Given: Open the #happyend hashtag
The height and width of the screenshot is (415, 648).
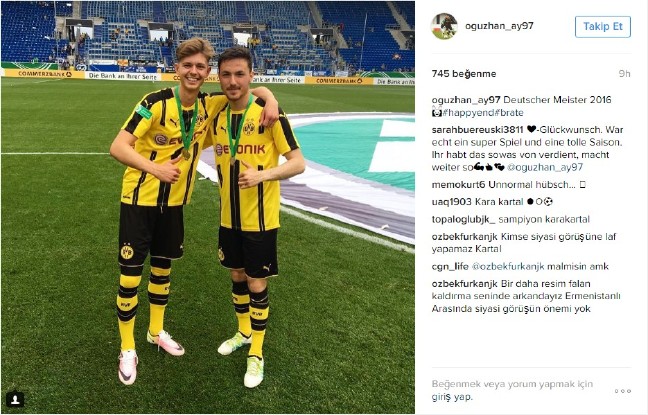Looking at the screenshot, I should [x=469, y=112].
